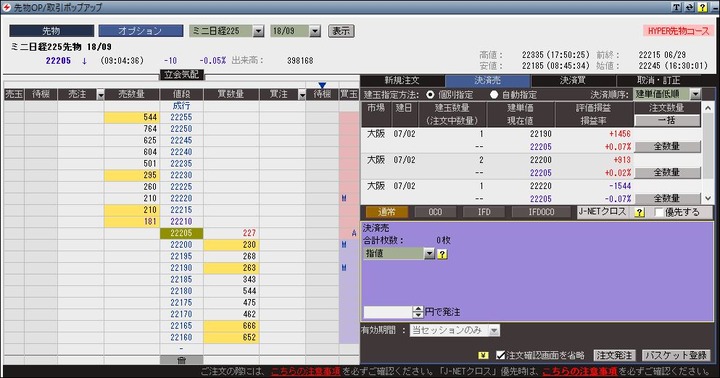The width and height of the screenshot is (720, 378).
Task: Open help icon next to J-NETクロス
Action: point(640,212)
